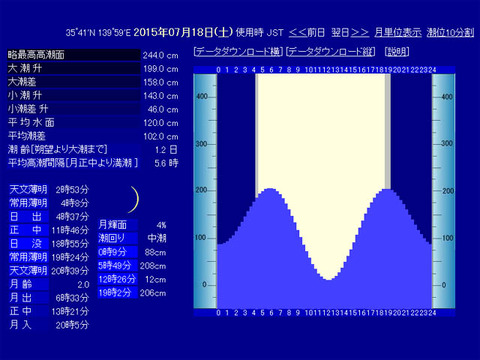Viewport: 480px width, 360px height.
Task: Go to next day link 翌日>>
Action: [350, 32]
